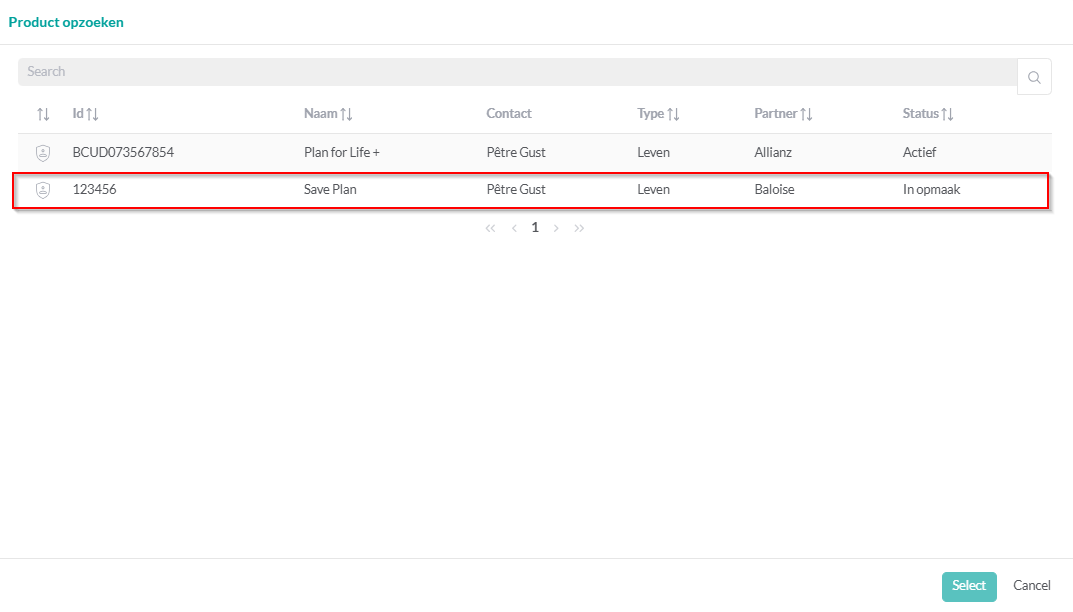
Task: Go to next page of results
Action: [557, 228]
